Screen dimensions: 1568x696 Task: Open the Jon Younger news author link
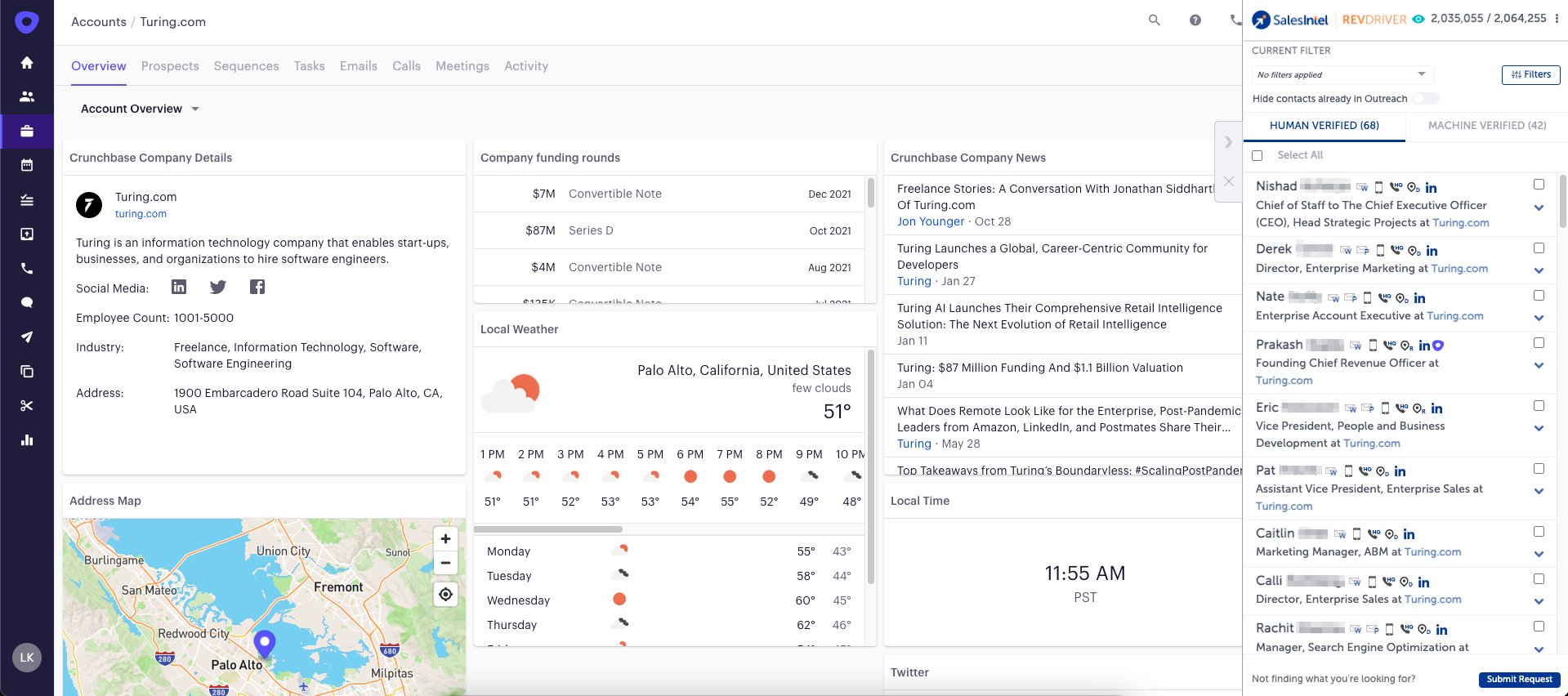931,221
